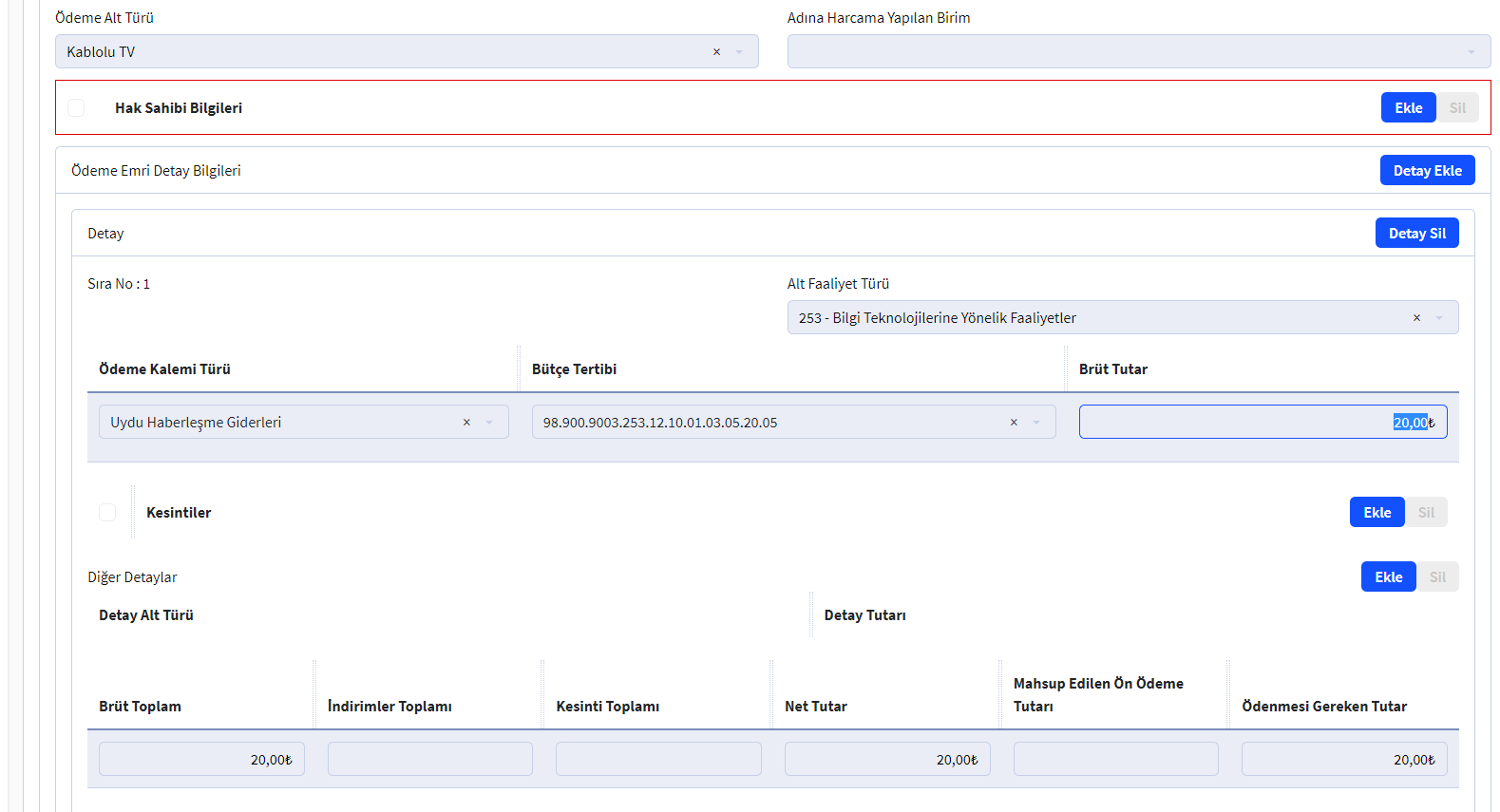
Task: Clear the Bütçe Tertibi code selection
Action: [x=1014, y=423]
